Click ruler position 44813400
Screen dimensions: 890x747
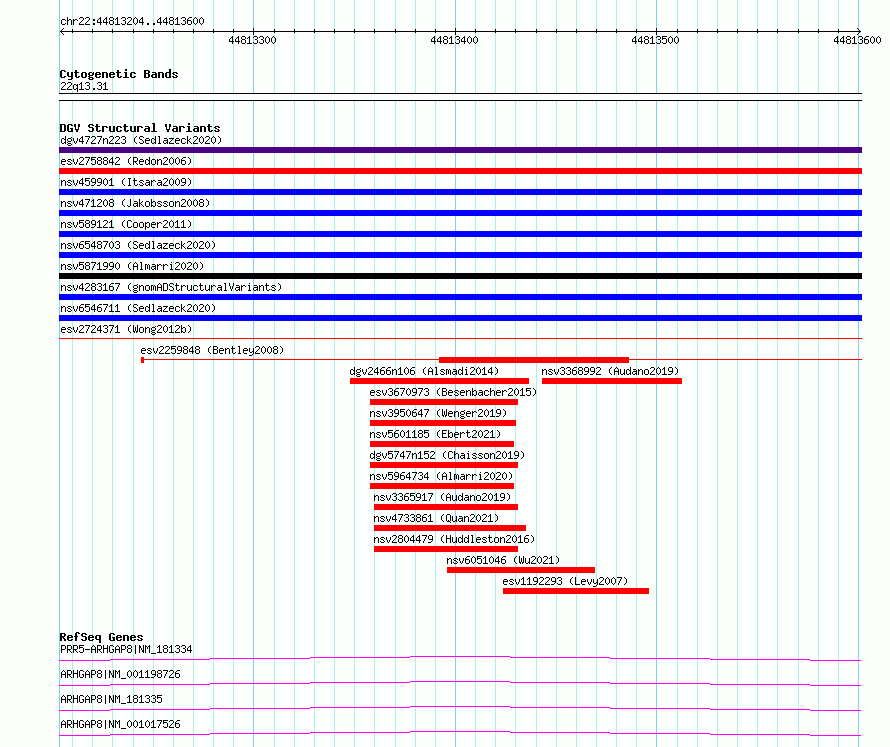454,40
